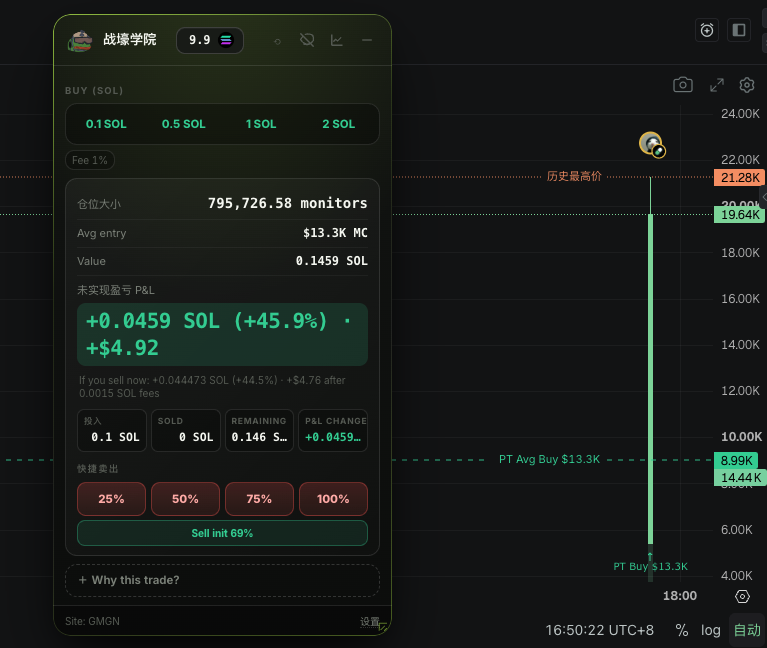Click the 历史最高价 all-time-high label
767x648 pixels.
coord(574,176)
